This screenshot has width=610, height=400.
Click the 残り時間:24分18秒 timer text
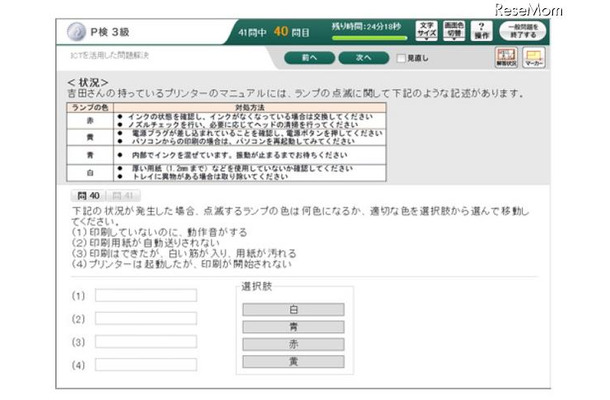point(366,27)
